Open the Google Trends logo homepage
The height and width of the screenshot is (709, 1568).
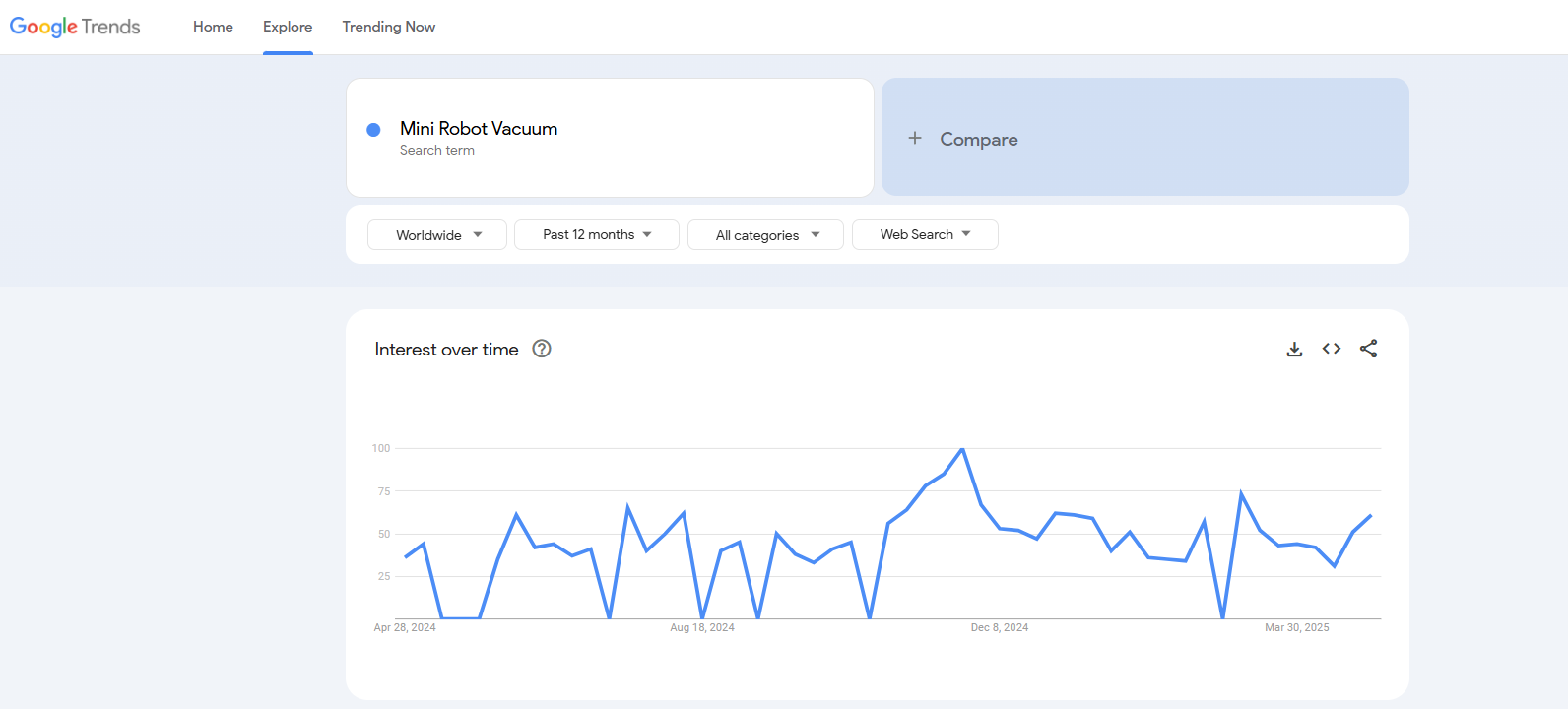[x=75, y=27]
